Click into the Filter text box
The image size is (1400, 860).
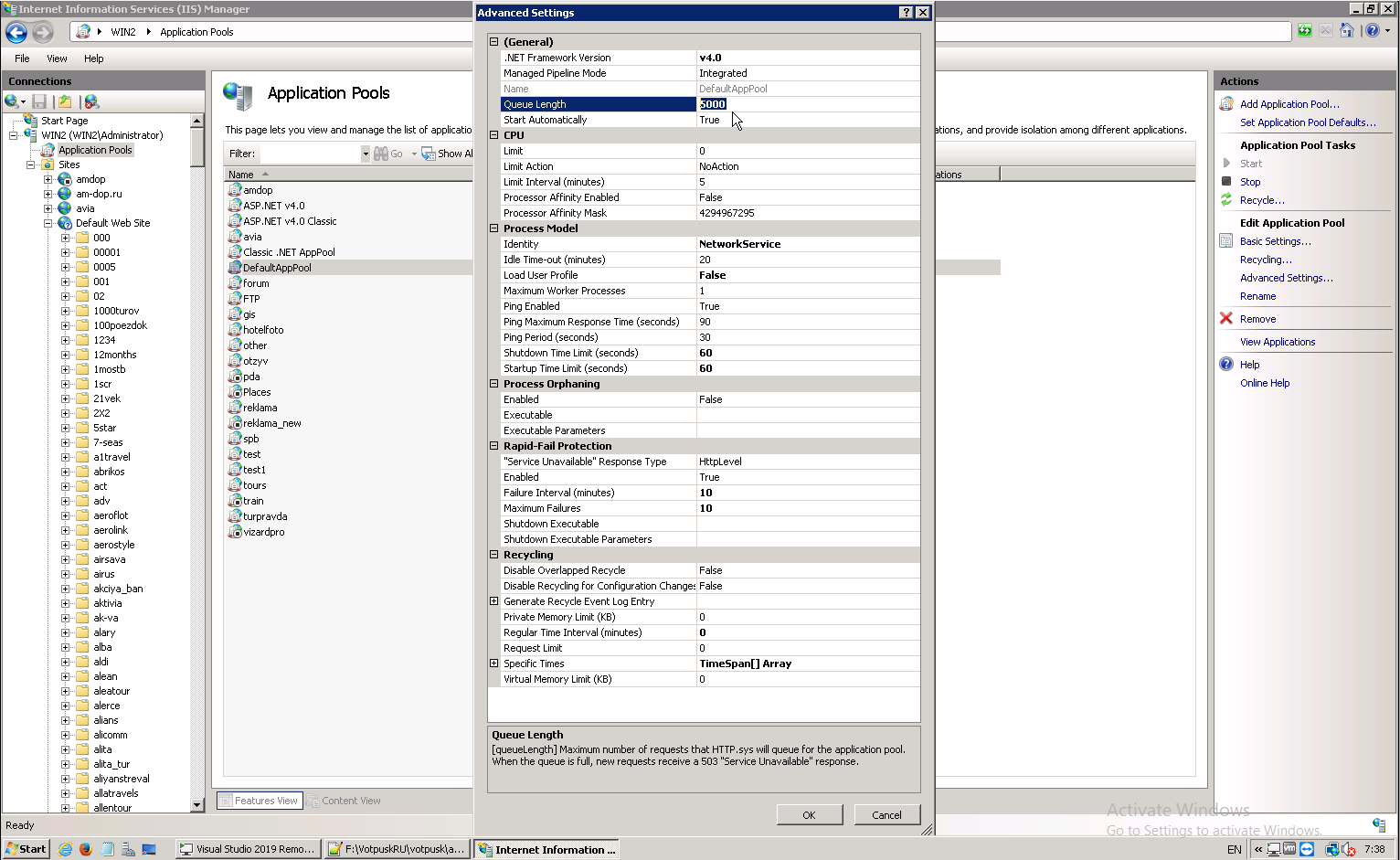[x=310, y=154]
